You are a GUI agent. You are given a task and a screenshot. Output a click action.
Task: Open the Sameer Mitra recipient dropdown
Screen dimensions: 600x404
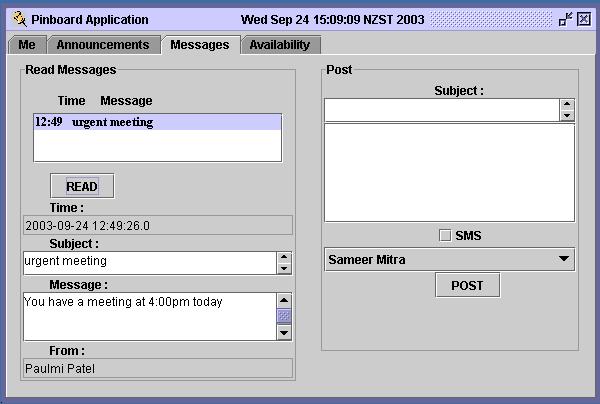[450, 260]
